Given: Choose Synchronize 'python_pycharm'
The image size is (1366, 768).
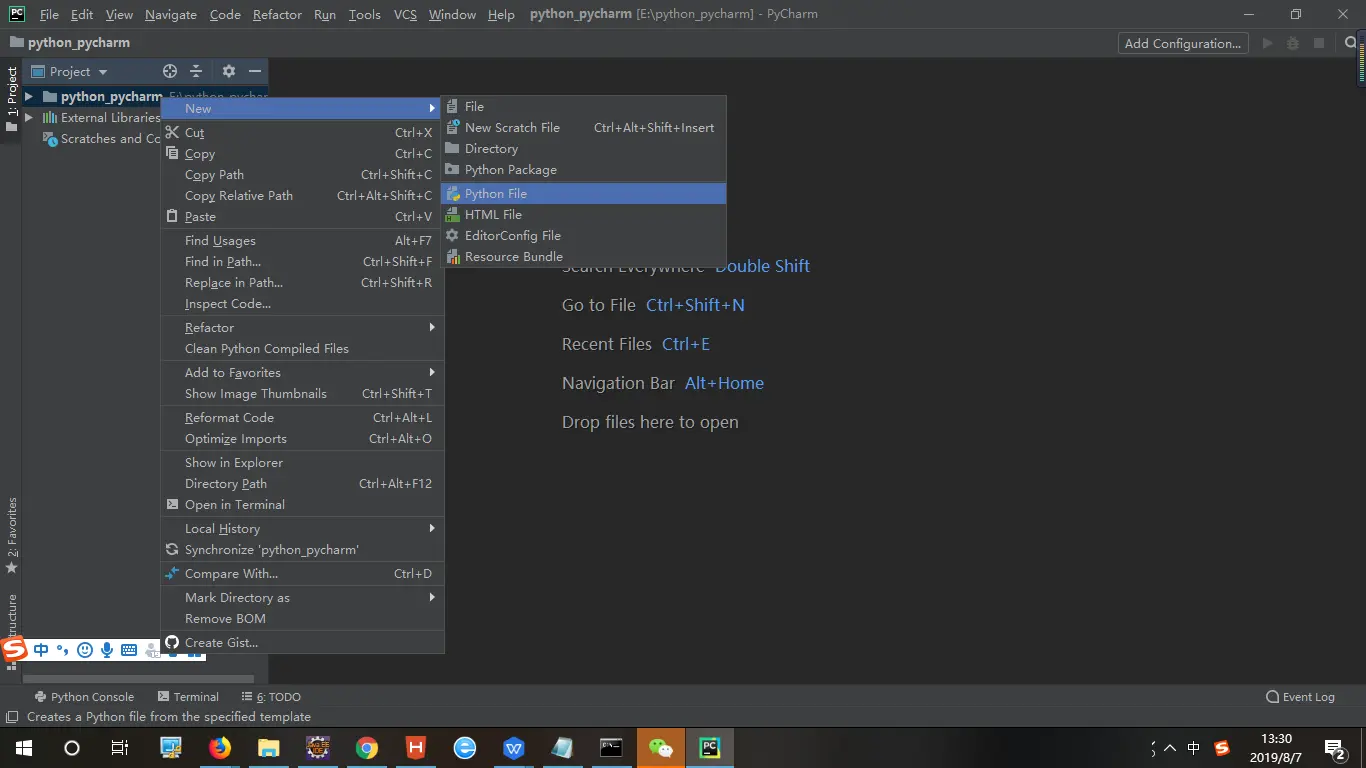Looking at the screenshot, I should 302,550.
